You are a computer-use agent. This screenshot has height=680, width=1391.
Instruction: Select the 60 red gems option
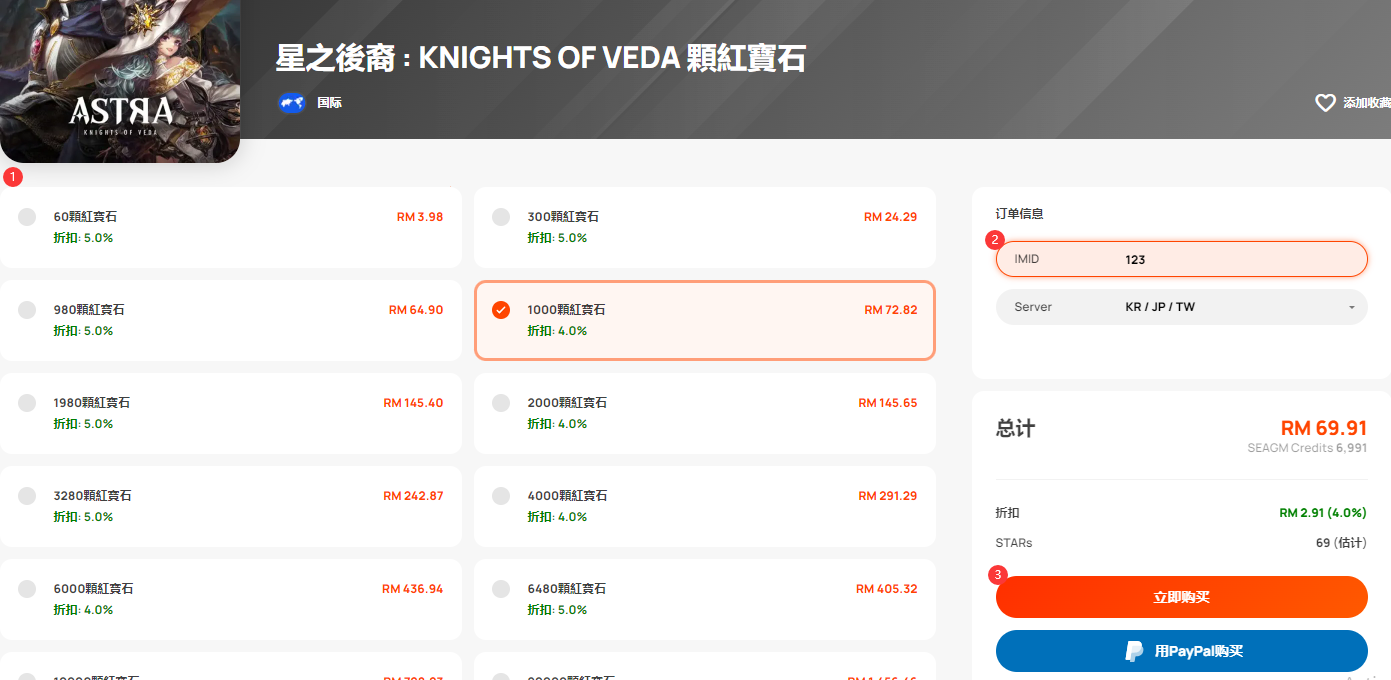point(231,227)
